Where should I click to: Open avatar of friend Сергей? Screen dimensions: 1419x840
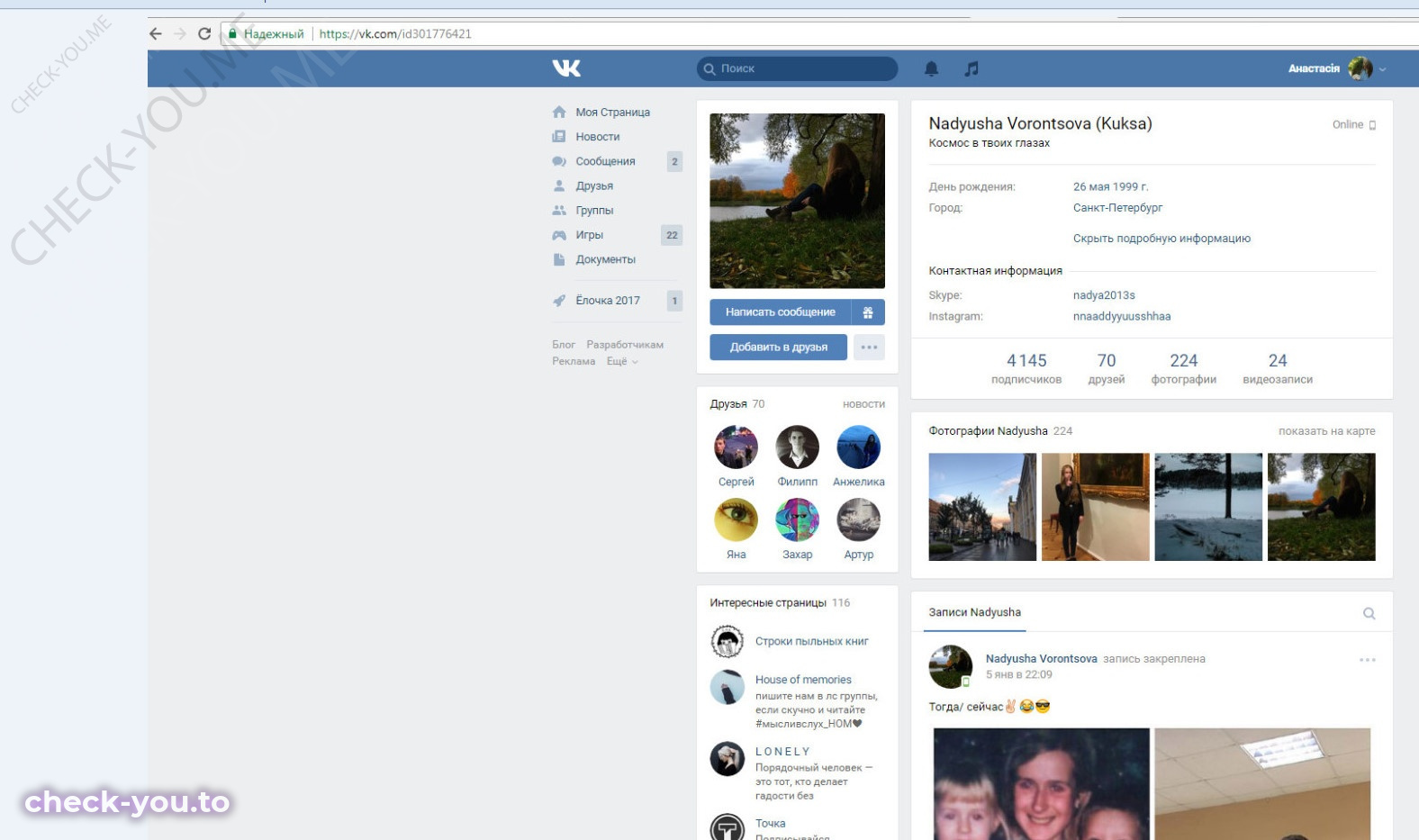(x=737, y=447)
